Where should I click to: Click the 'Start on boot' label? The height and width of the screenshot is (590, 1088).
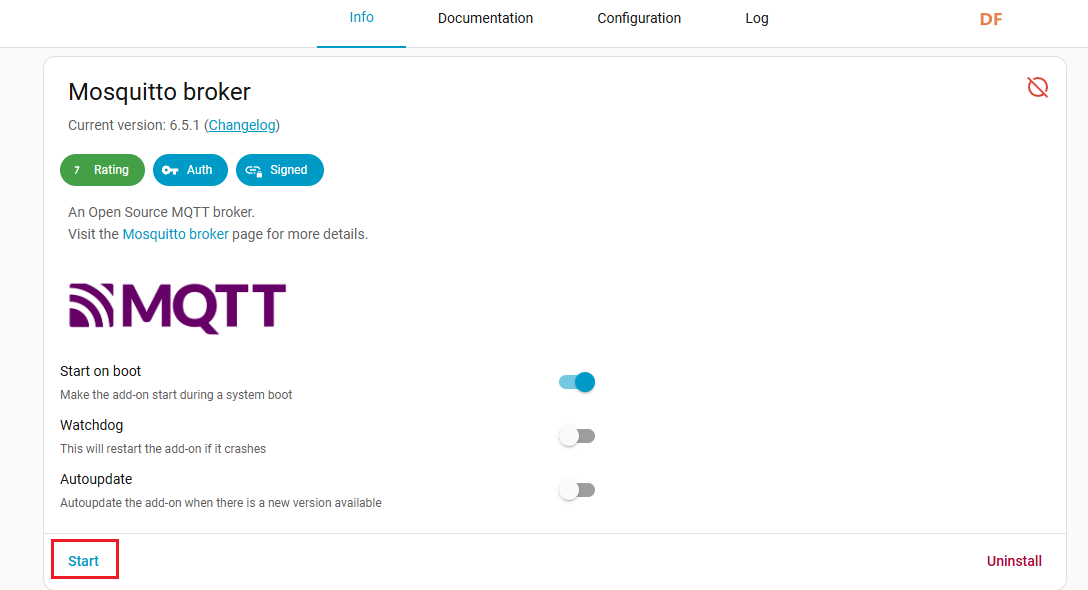(x=101, y=371)
